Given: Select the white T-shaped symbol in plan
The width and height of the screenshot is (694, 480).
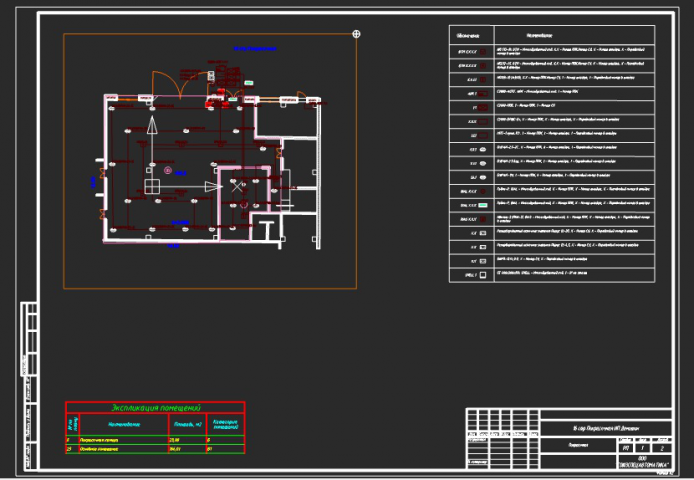Looking at the screenshot, I should (x=267, y=230).
